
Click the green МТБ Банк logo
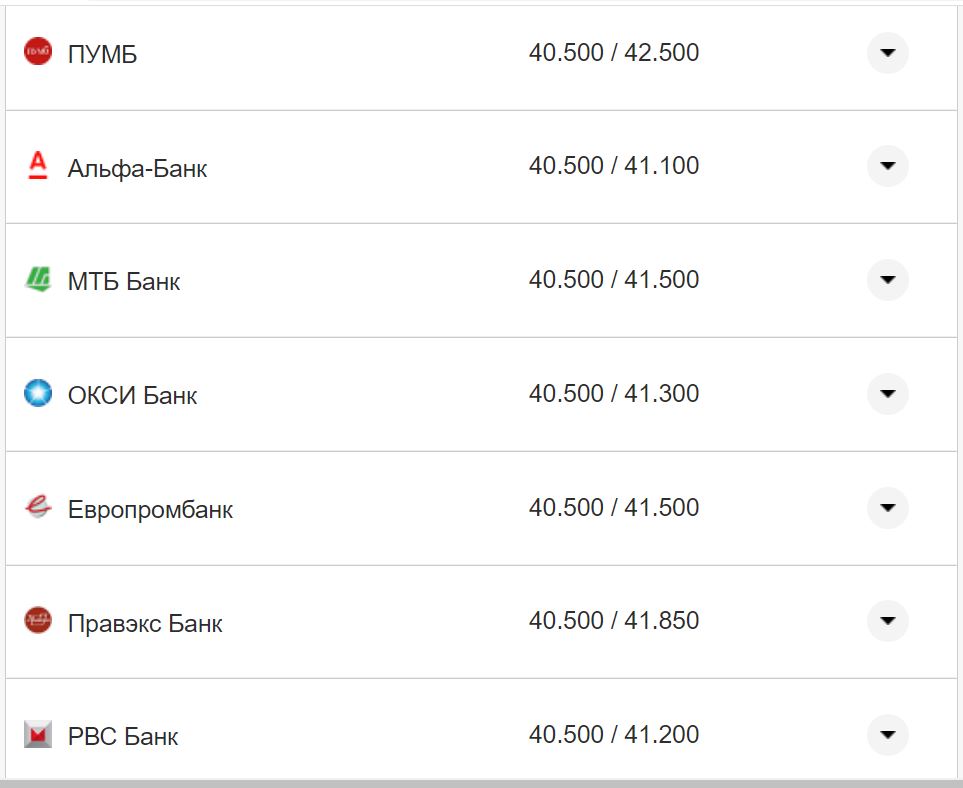coord(38,279)
